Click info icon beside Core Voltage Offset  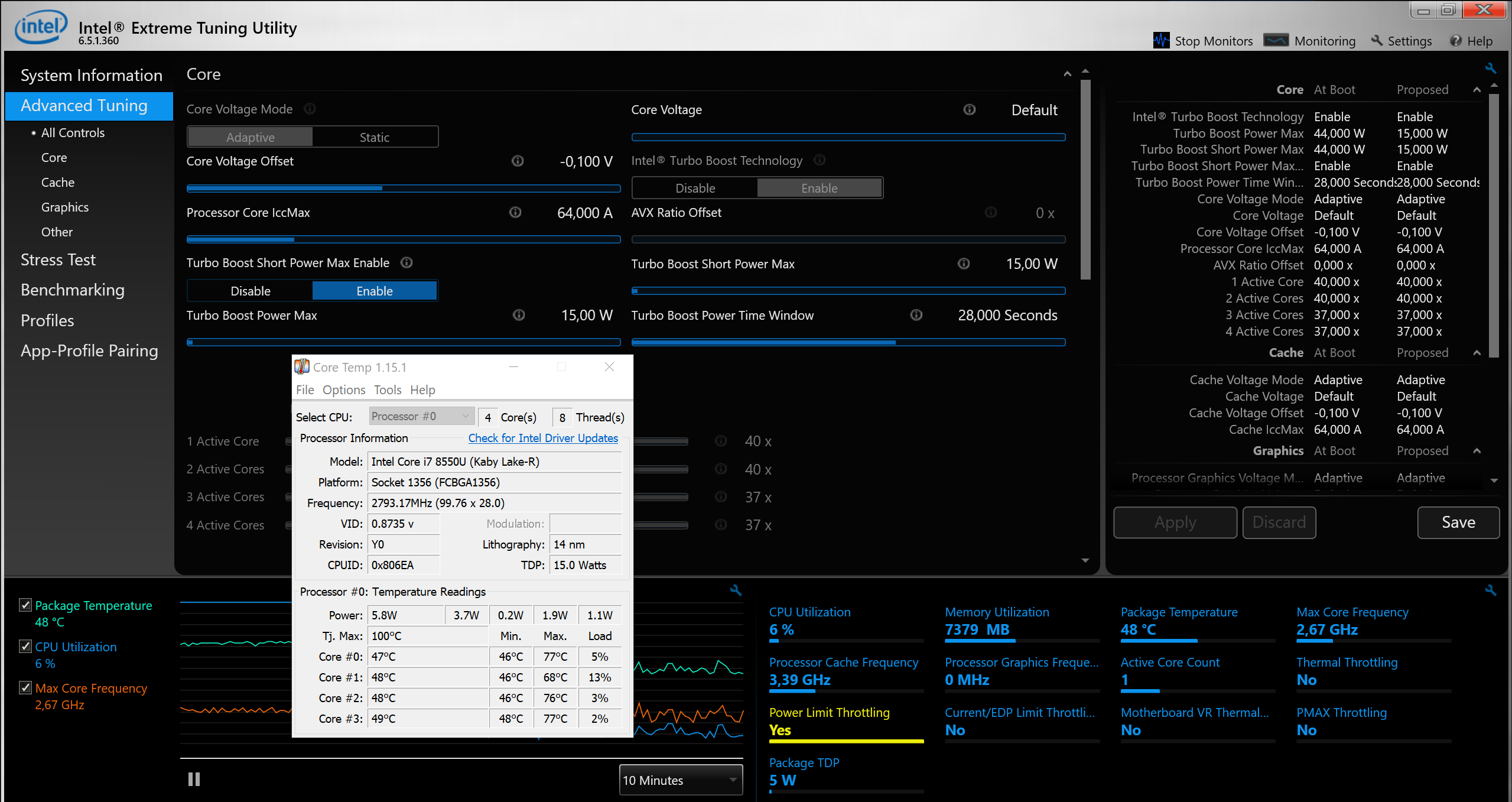(x=518, y=161)
